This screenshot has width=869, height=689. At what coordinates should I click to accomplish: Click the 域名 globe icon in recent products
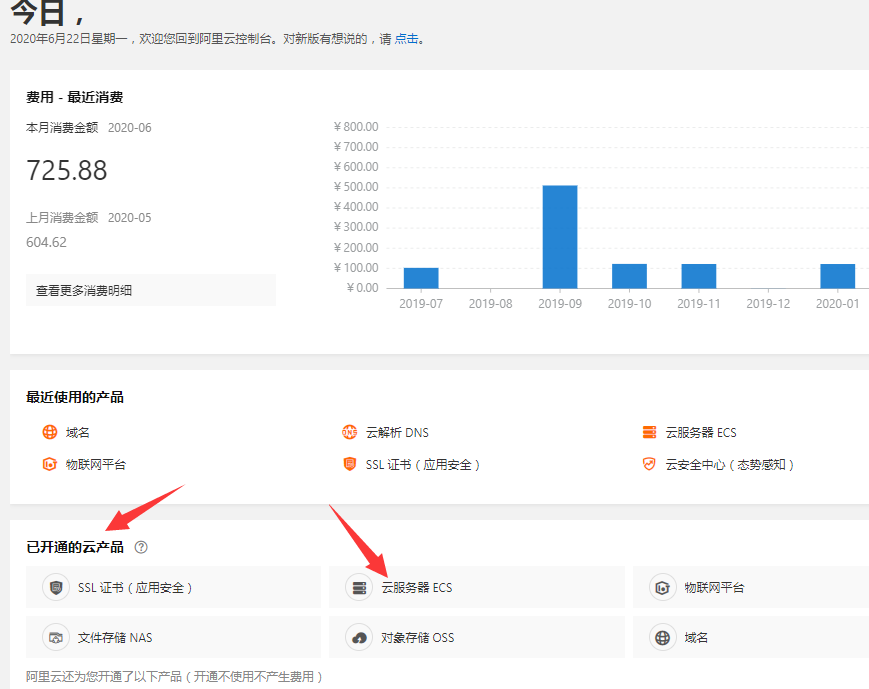(50, 432)
